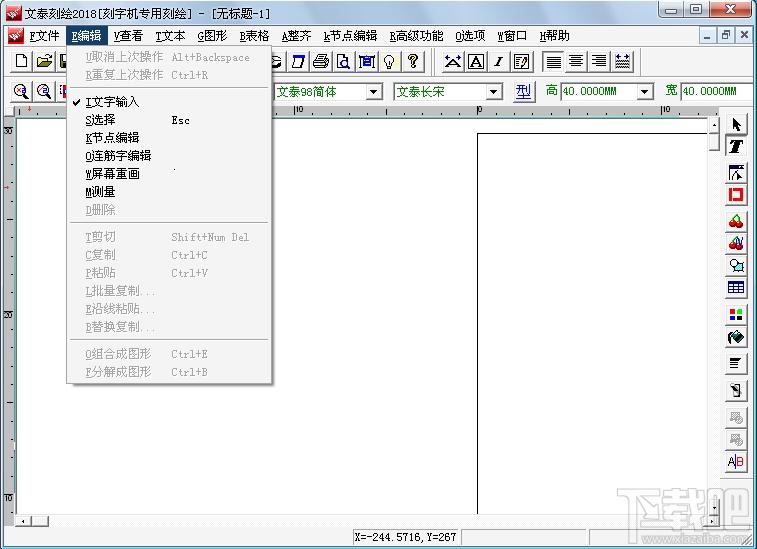Click the line spacing icon in right toolbar
The image size is (757, 549).
735,363
